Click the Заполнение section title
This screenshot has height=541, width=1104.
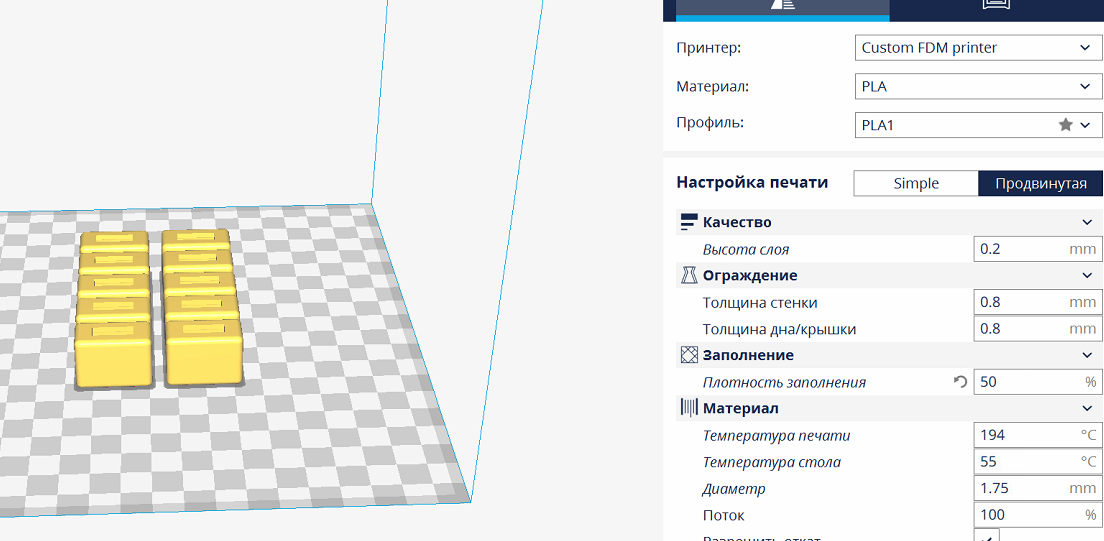pos(748,355)
